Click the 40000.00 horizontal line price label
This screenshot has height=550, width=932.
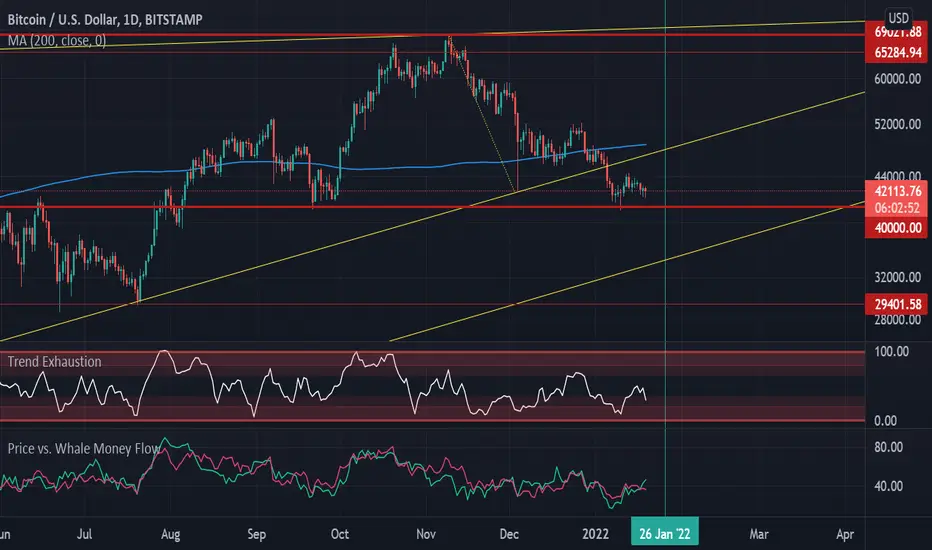pos(898,228)
